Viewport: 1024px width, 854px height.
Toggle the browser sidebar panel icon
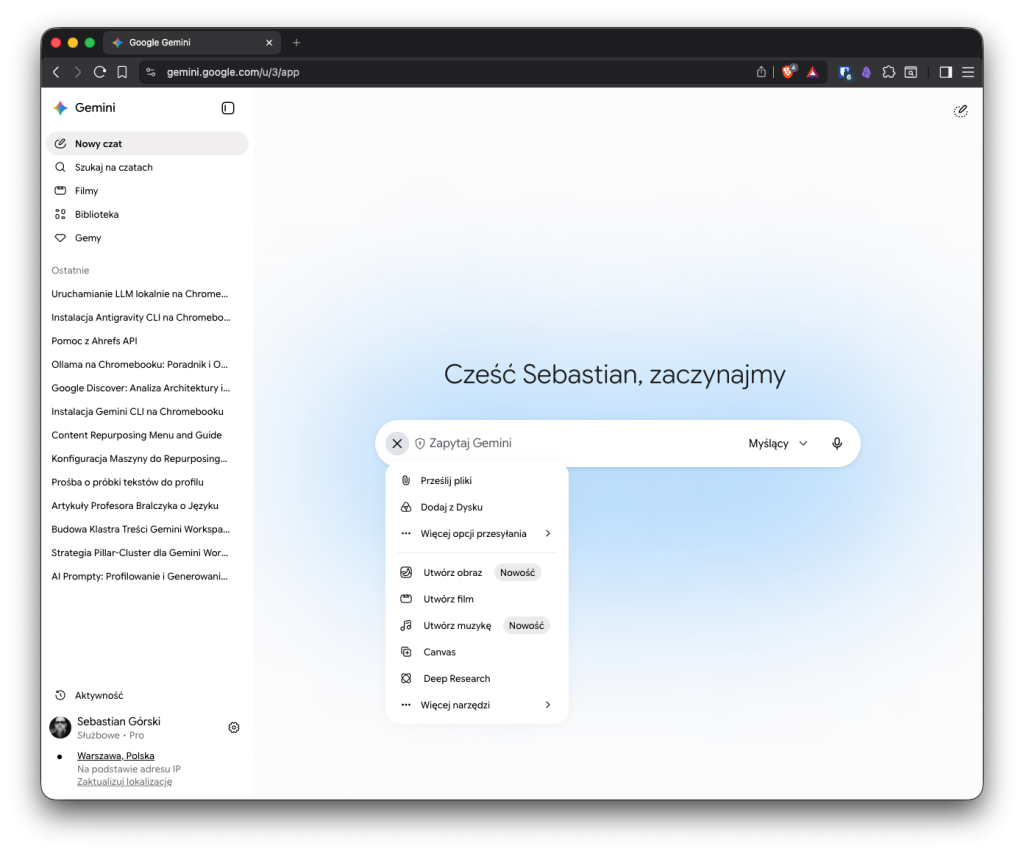click(x=945, y=72)
